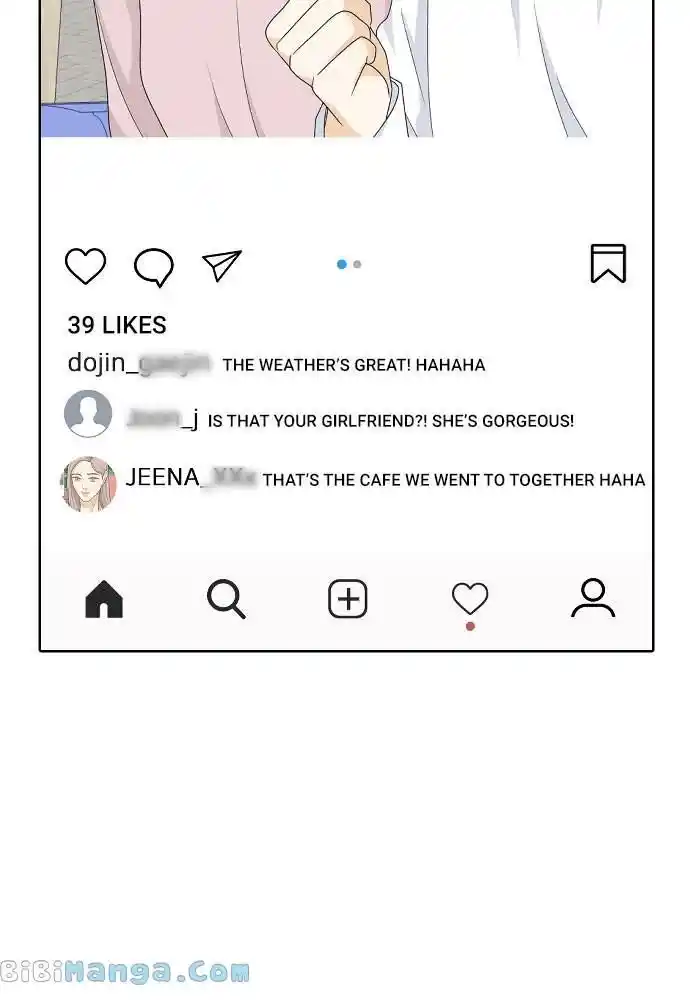Open the dojin_ username profile
690x1000 pixels.
(139, 364)
